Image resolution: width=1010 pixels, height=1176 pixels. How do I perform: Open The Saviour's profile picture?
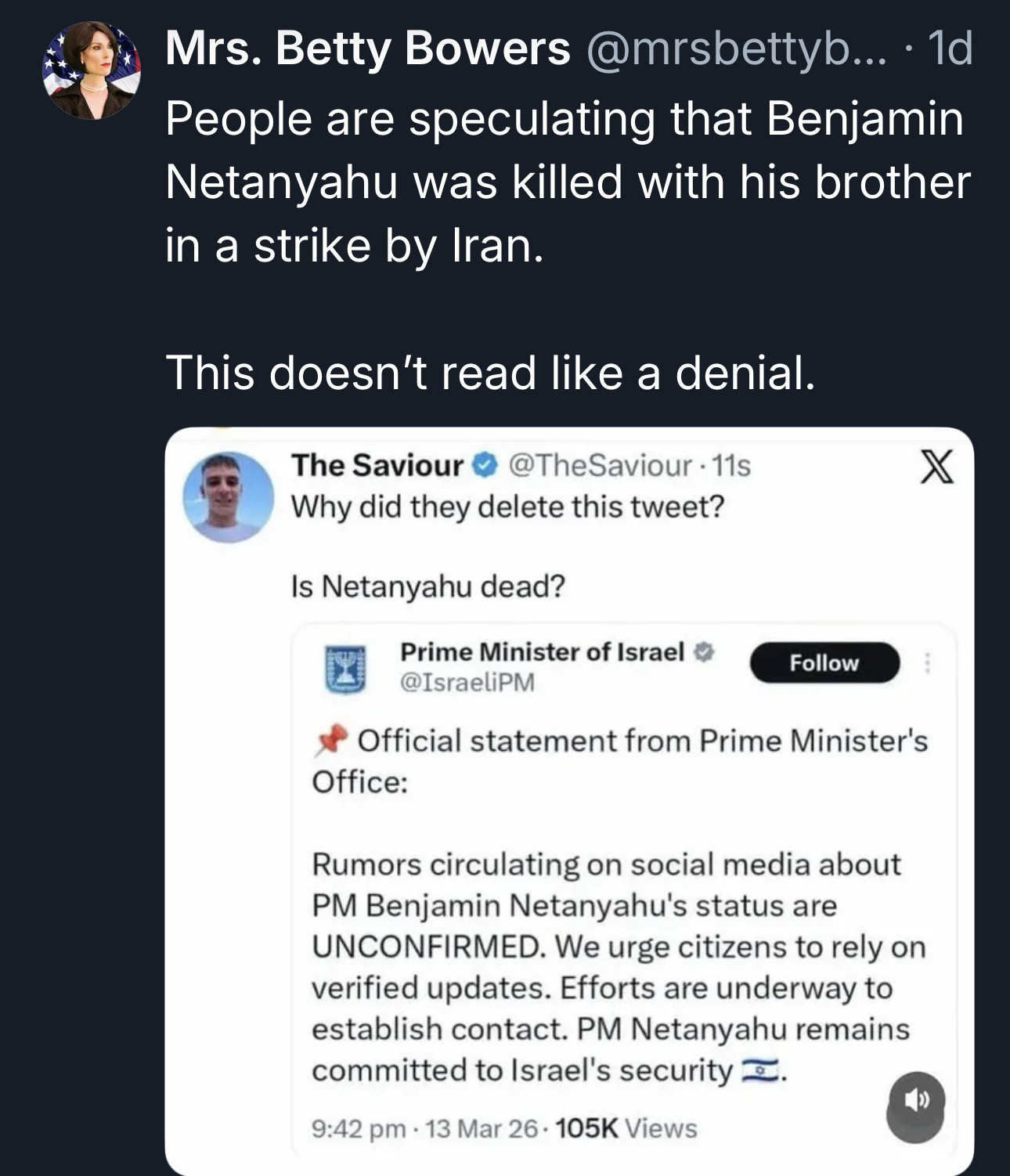click(x=228, y=496)
